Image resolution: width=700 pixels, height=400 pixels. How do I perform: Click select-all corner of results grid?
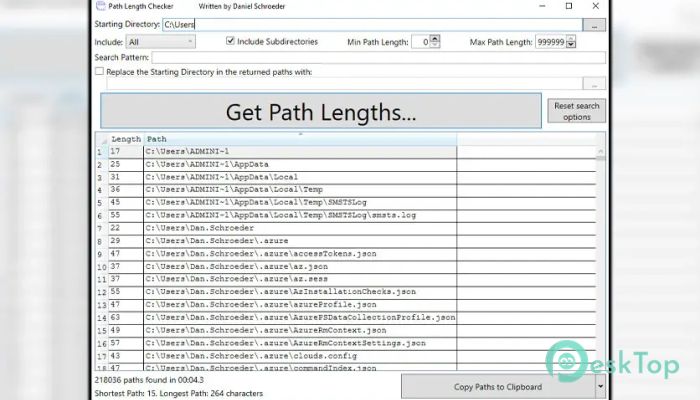point(102,139)
